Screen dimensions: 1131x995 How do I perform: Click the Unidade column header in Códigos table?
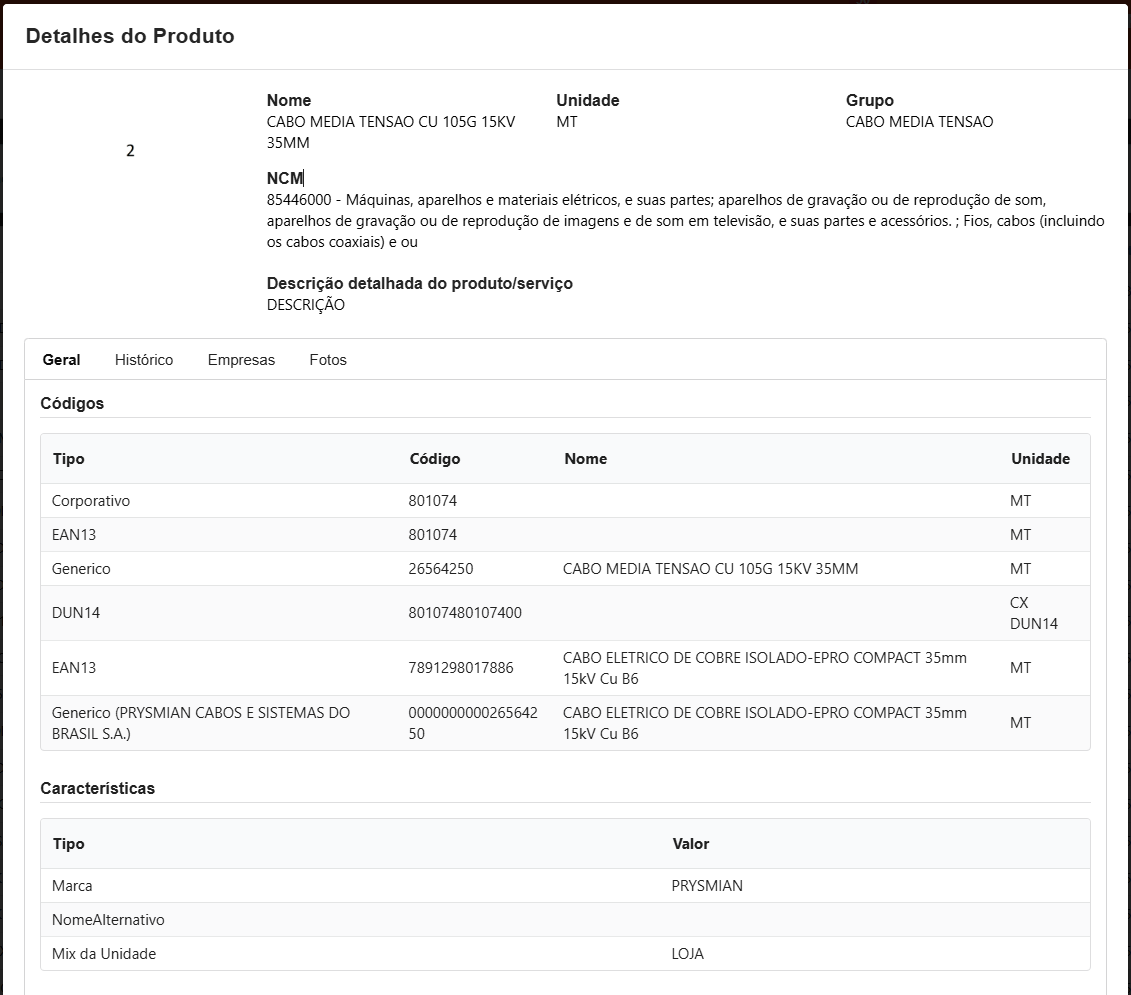click(x=1040, y=459)
